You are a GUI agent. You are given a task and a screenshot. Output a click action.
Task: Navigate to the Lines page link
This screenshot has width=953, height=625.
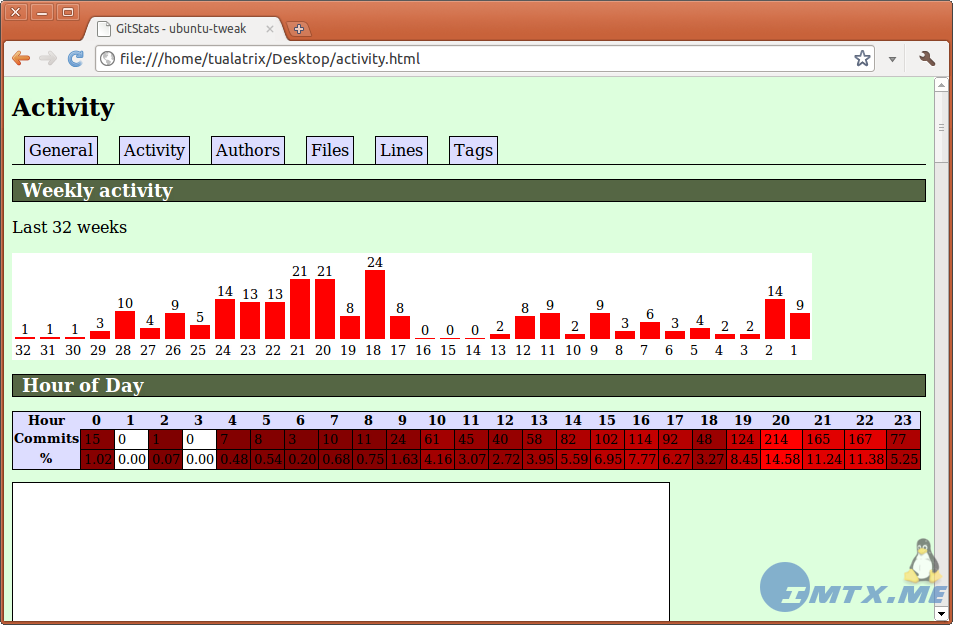[401, 150]
